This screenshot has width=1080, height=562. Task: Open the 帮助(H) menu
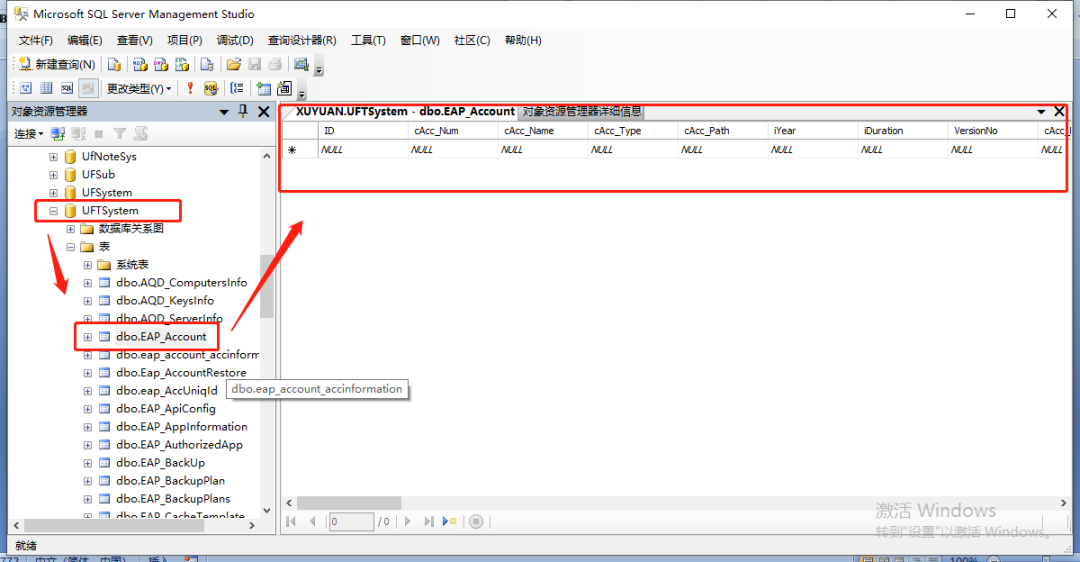523,40
